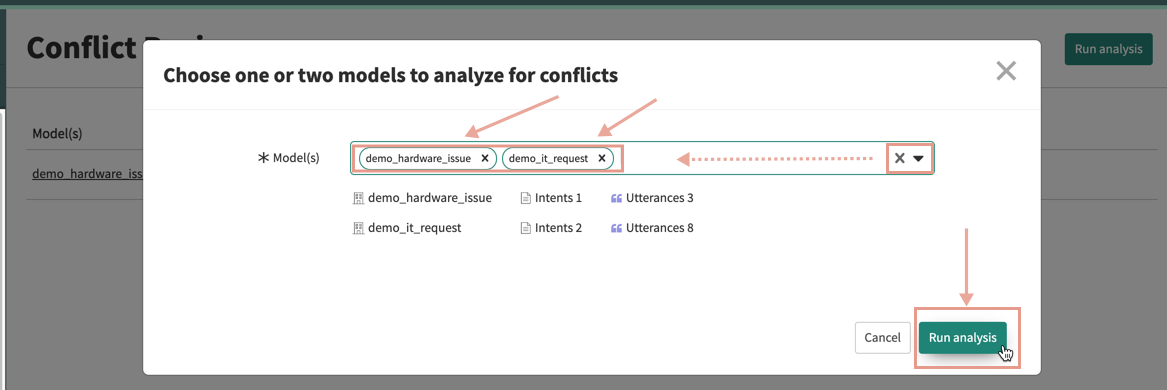Click the 'Utterances 8' text
Viewport: 1167px width, 390px height.
(660, 227)
